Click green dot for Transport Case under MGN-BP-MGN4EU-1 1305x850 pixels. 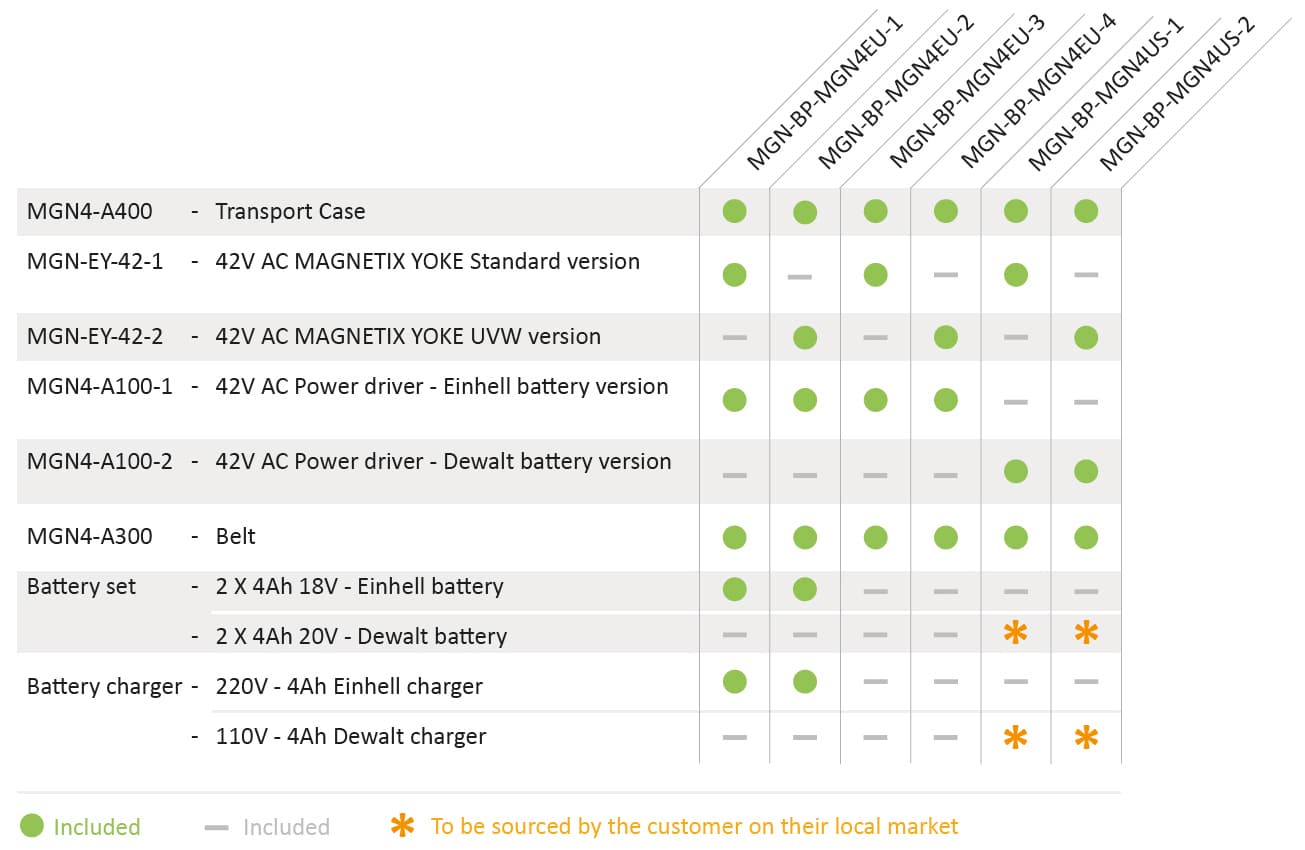[734, 211]
